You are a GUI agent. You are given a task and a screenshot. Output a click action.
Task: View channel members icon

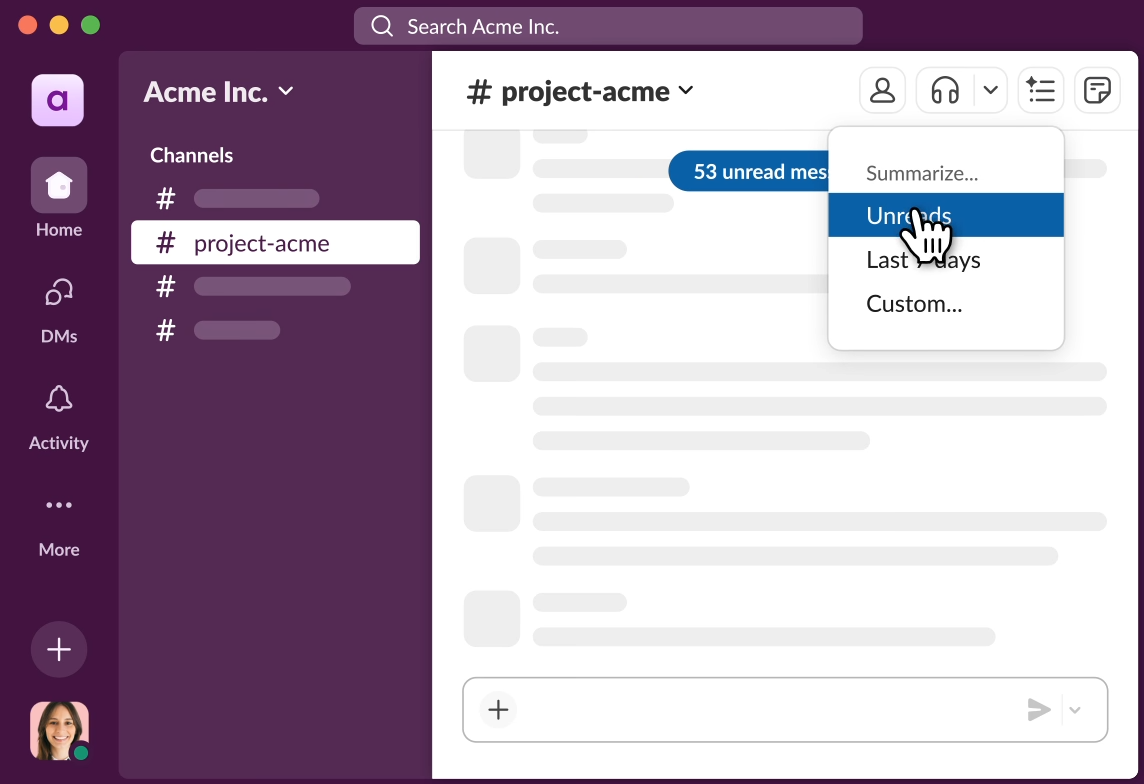point(882,91)
